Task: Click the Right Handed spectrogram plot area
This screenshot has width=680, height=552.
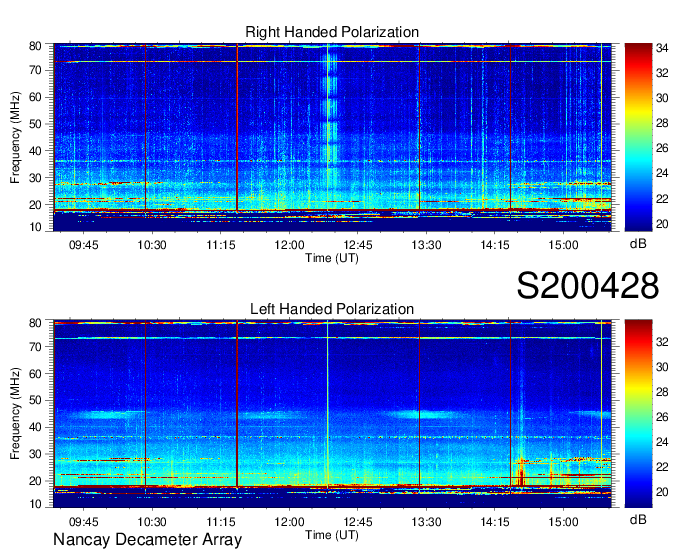Action: coord(332,137)
